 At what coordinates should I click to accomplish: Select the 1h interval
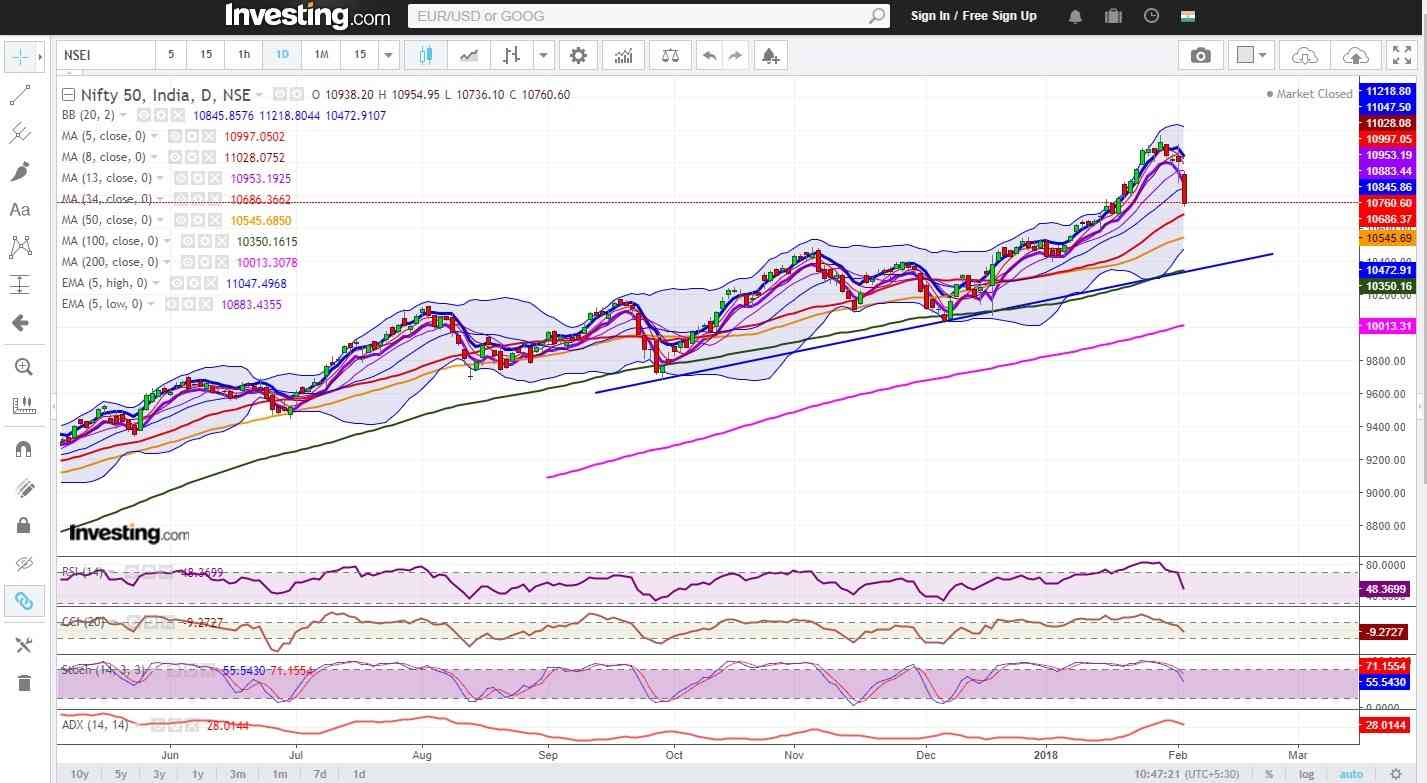[x=244, y=55]
